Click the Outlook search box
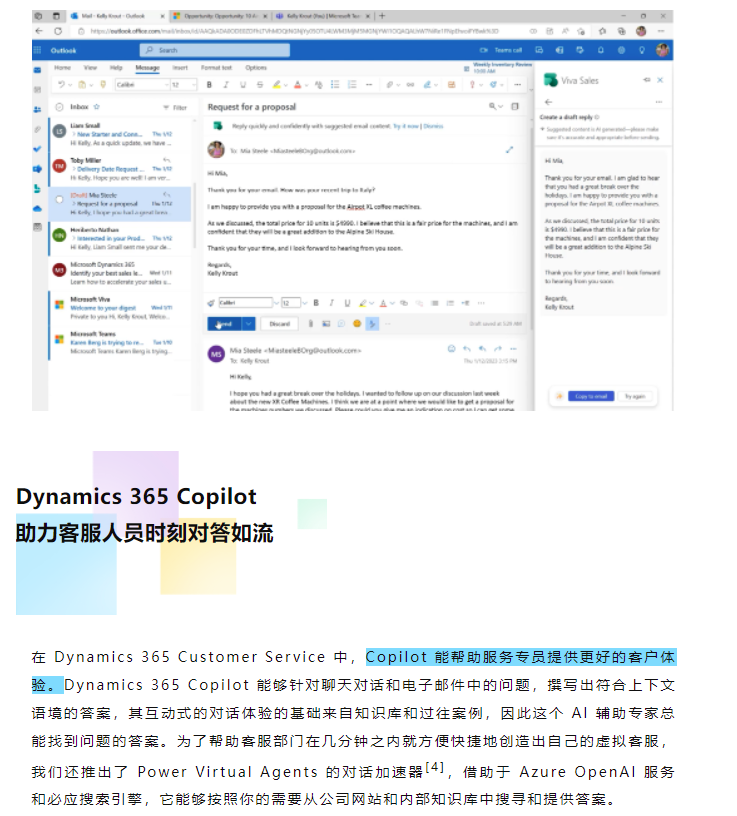737x816 pixels. pyautogui.click(x=215, y=50)
